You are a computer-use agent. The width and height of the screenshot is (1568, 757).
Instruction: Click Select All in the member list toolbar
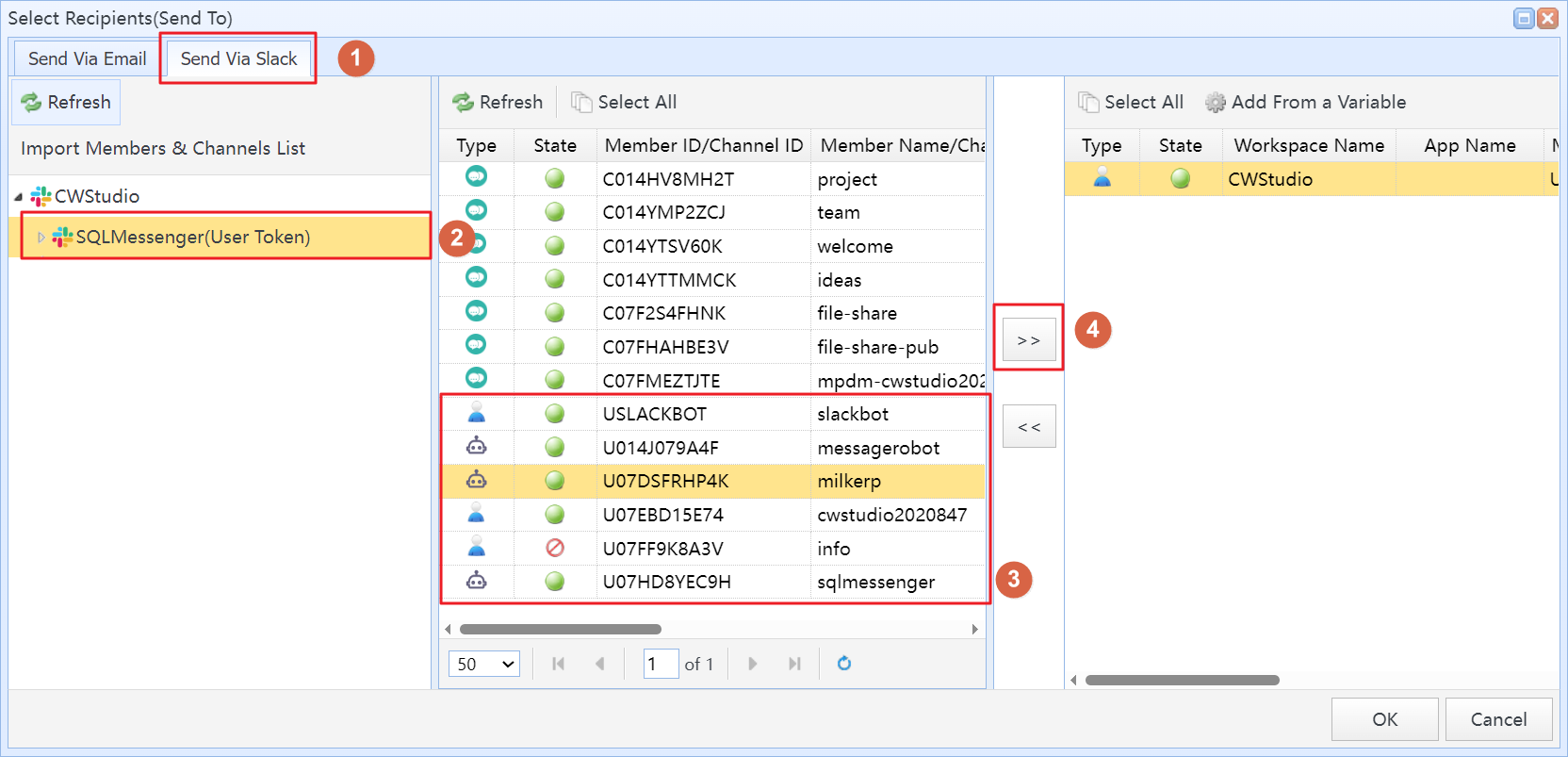[x=624, y=102]
